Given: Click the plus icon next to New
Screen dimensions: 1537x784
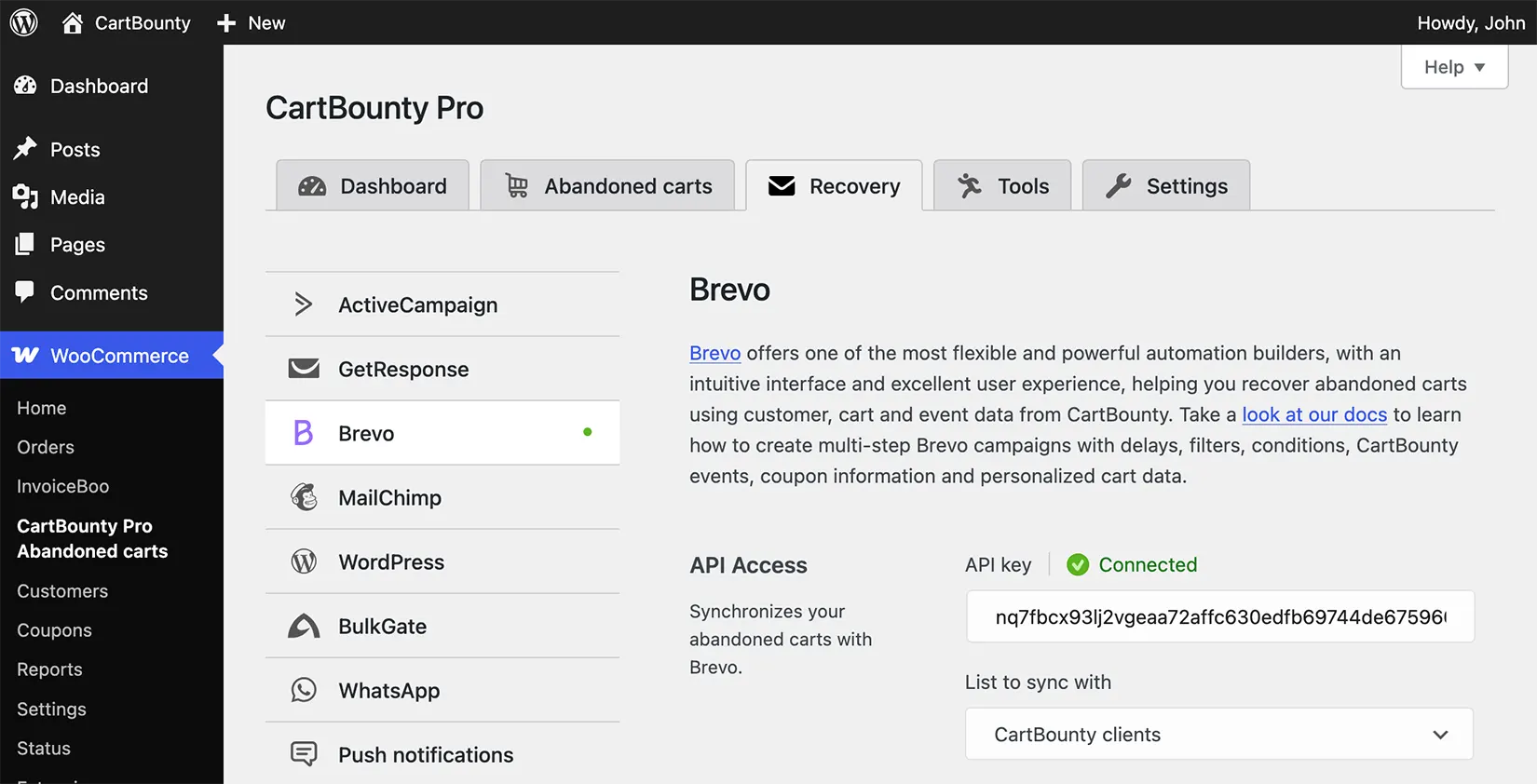Looking at the screenshot, I should click(x=226, y=23).
